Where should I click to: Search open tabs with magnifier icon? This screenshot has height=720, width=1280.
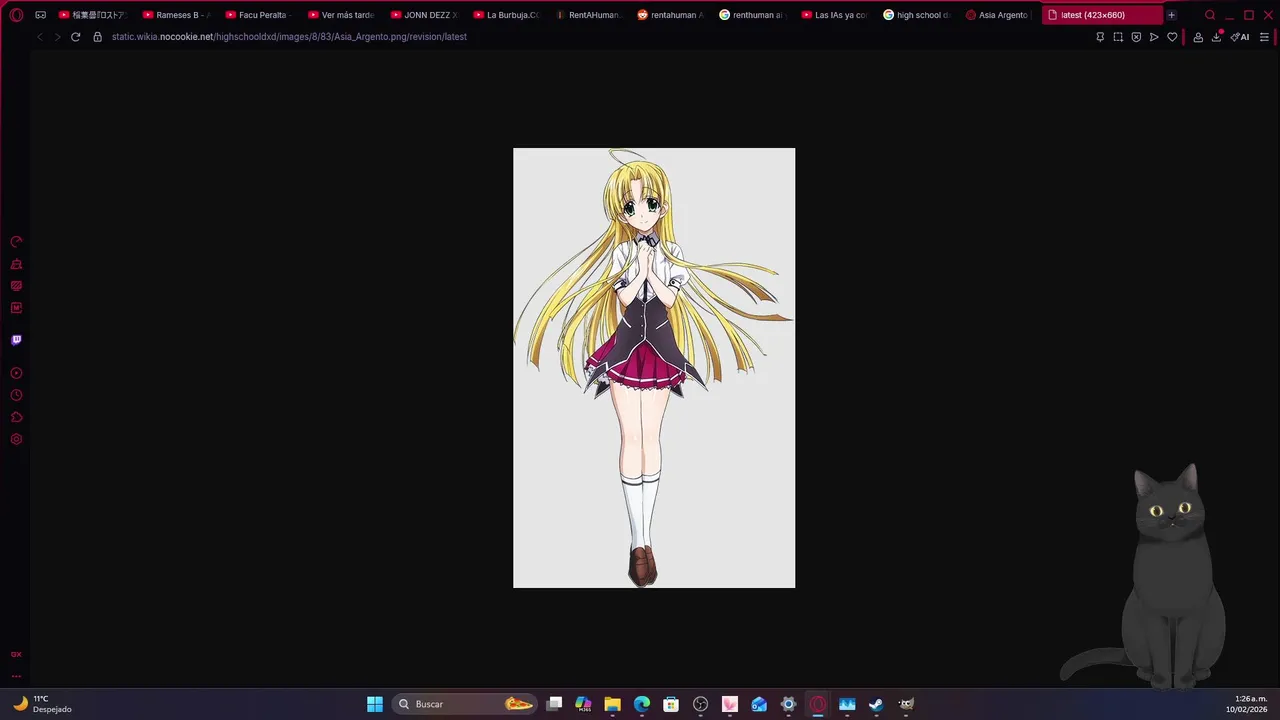pyautogui.click(x=1210, y=15)
